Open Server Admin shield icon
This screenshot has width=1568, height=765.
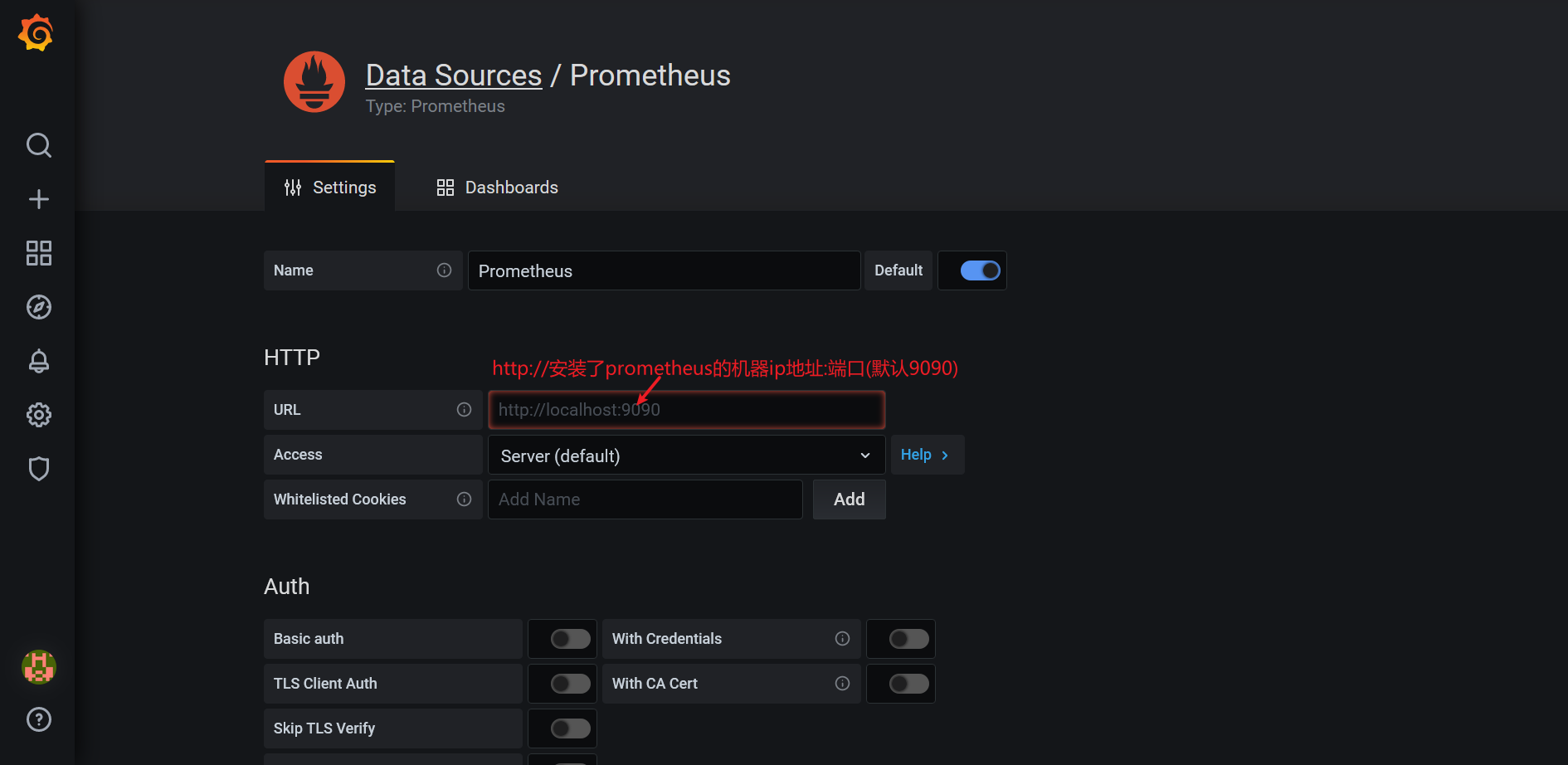(38, 469)
